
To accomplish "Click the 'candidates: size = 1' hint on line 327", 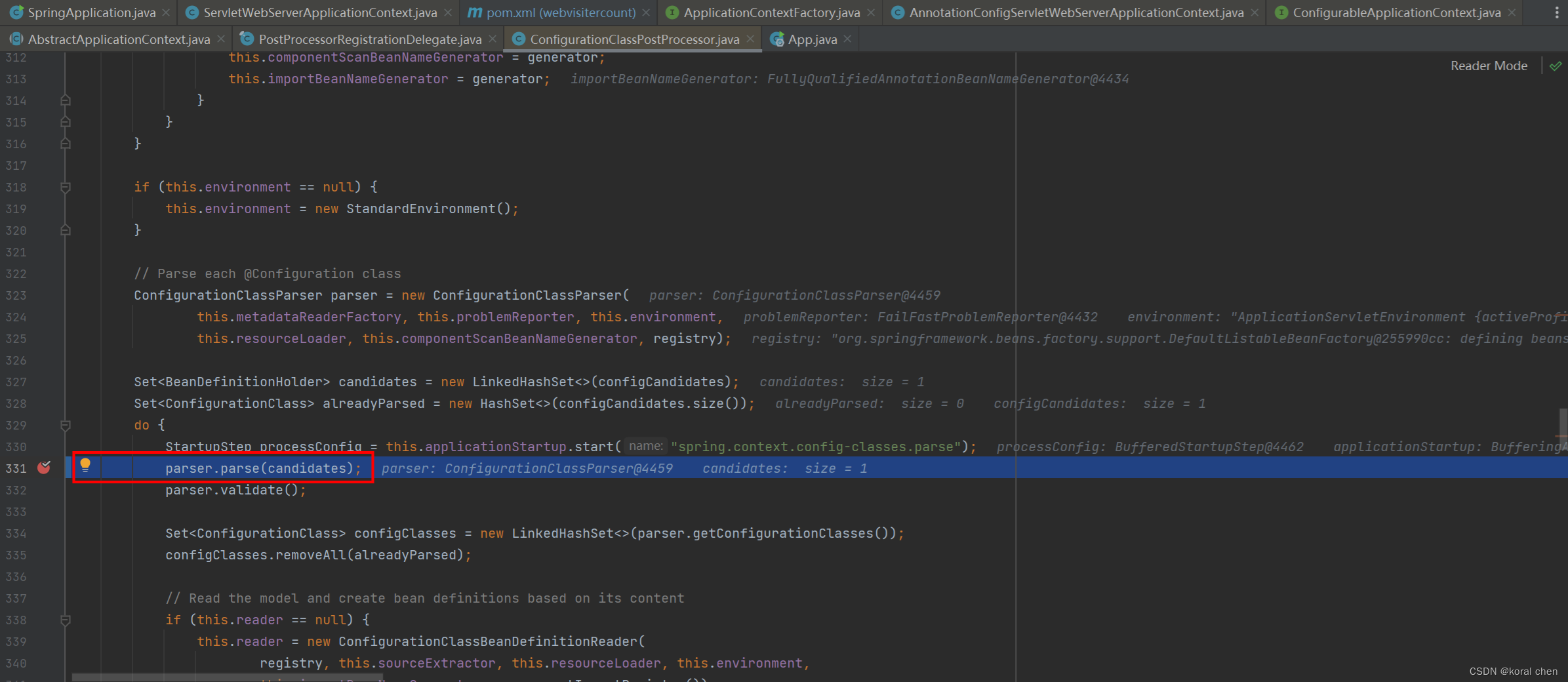I will click(842, 382).
